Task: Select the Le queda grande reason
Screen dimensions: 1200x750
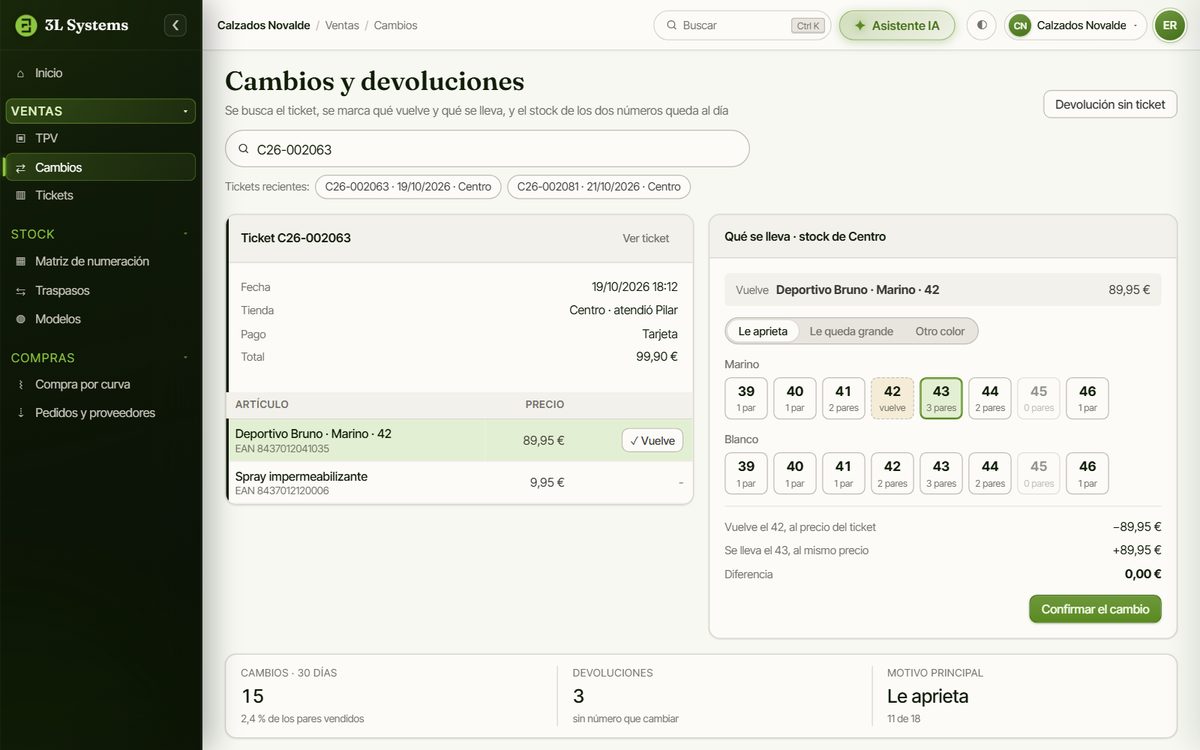Action: coord(851,331)
